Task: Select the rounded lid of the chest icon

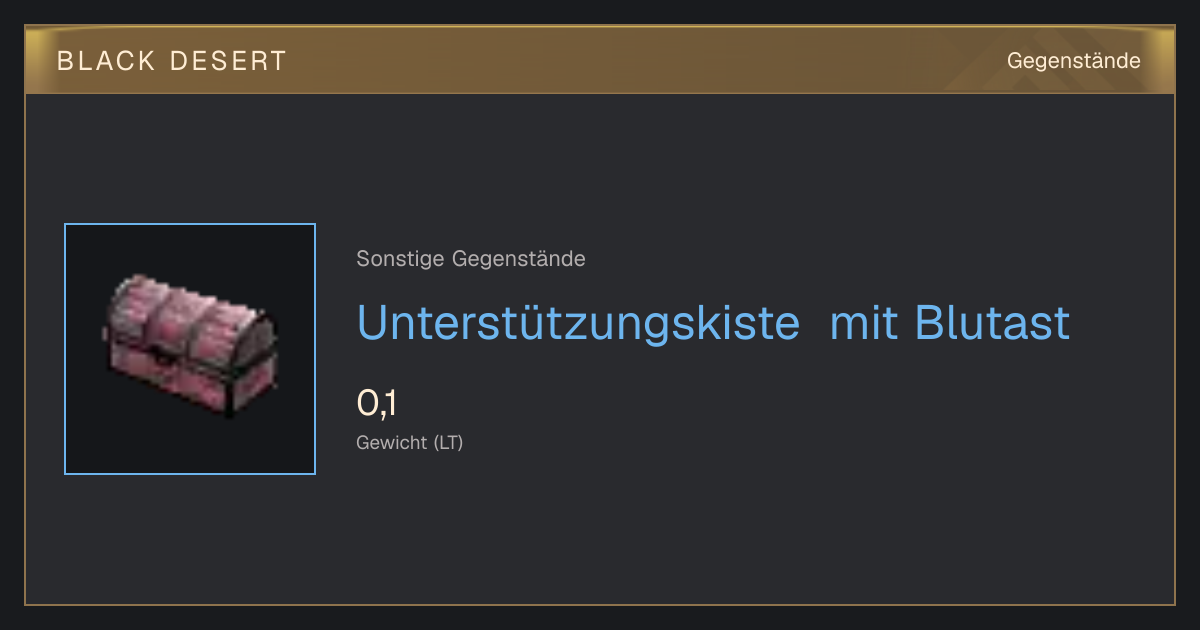Action: click(190, 315)
